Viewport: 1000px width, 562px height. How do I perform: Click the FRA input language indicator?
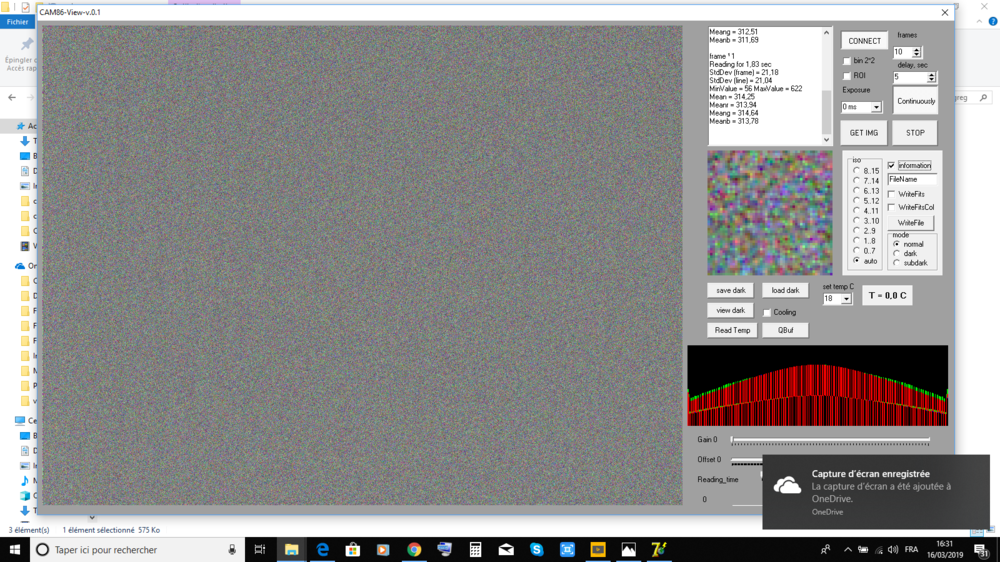(x=911, y=549)
